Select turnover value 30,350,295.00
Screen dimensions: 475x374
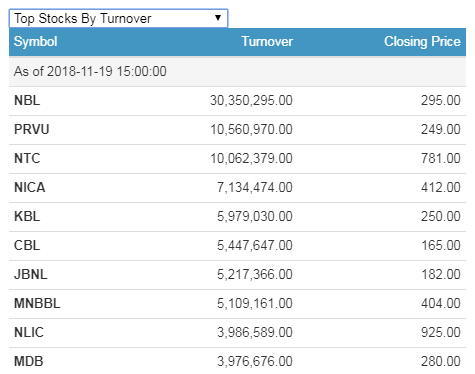tap(251, 100)
